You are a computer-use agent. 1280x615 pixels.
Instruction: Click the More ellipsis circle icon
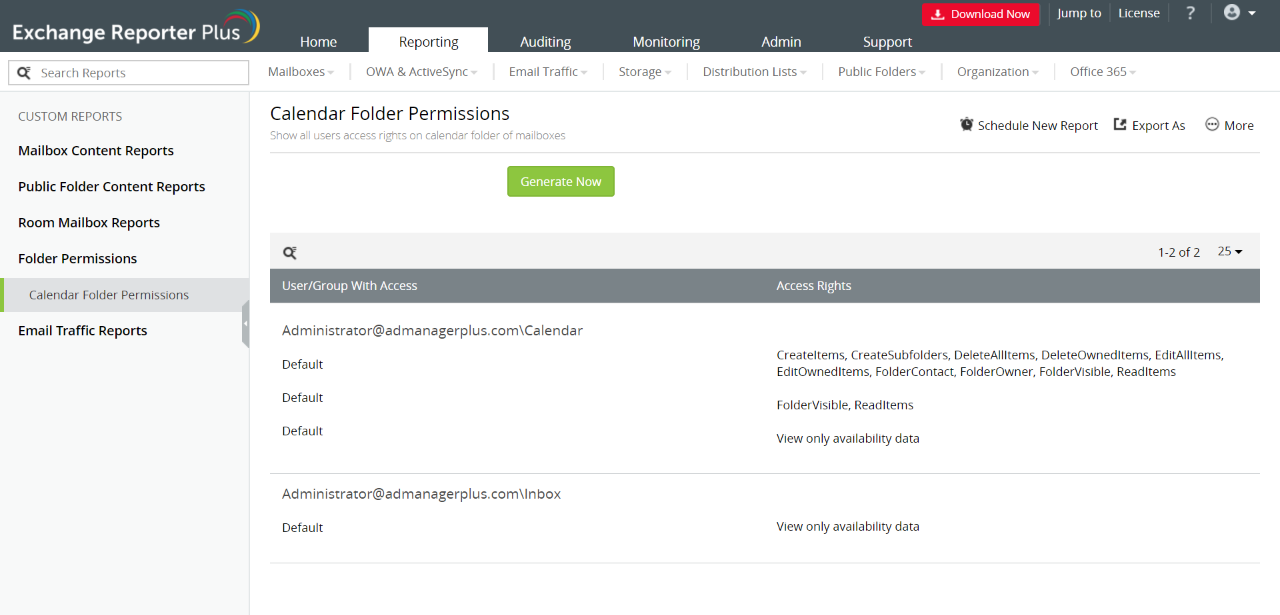click(x=1212, y=125)
